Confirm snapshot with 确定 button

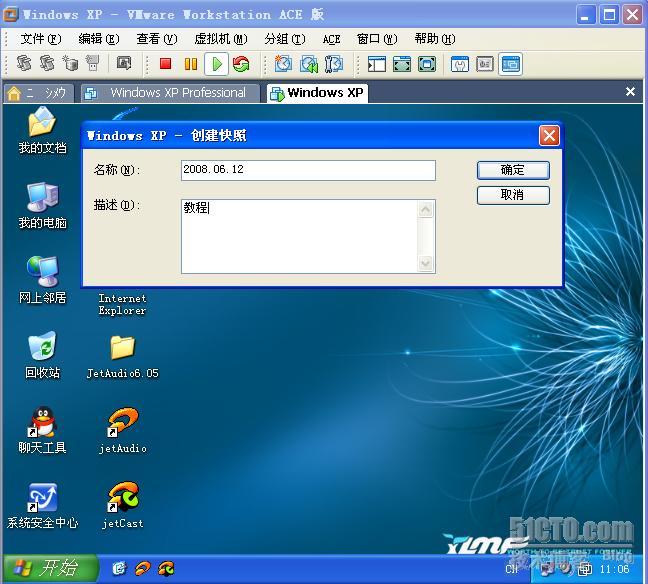click(513, 170)
